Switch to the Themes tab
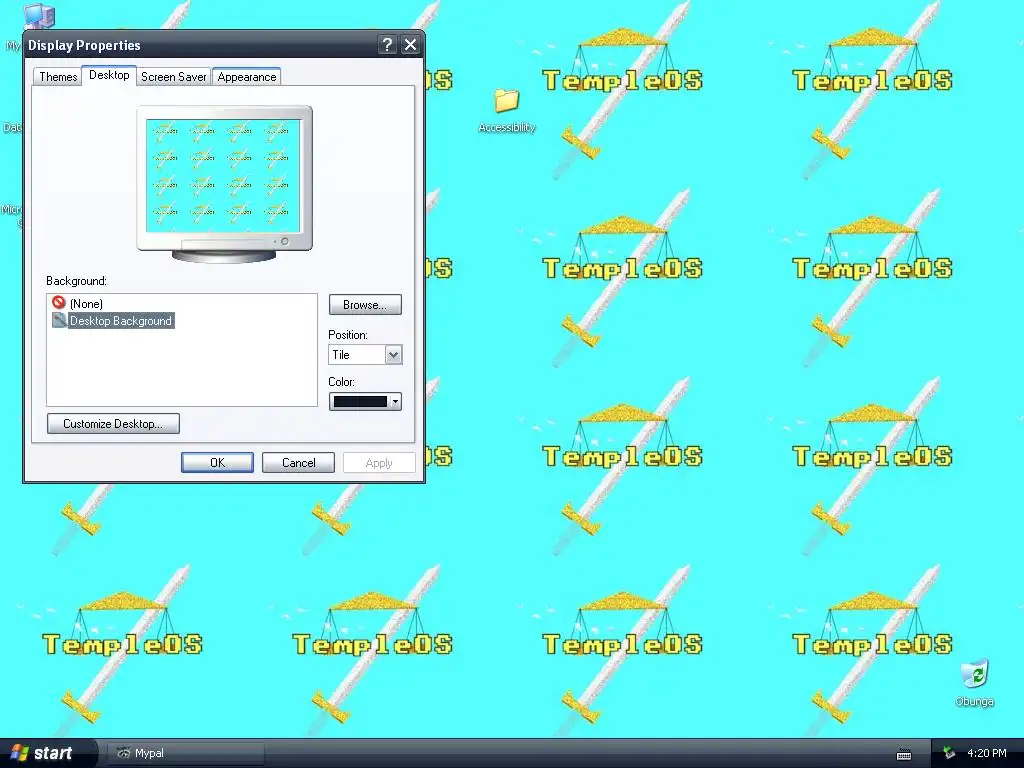Screen dimensions: 1024x768 tap(58, 76)
